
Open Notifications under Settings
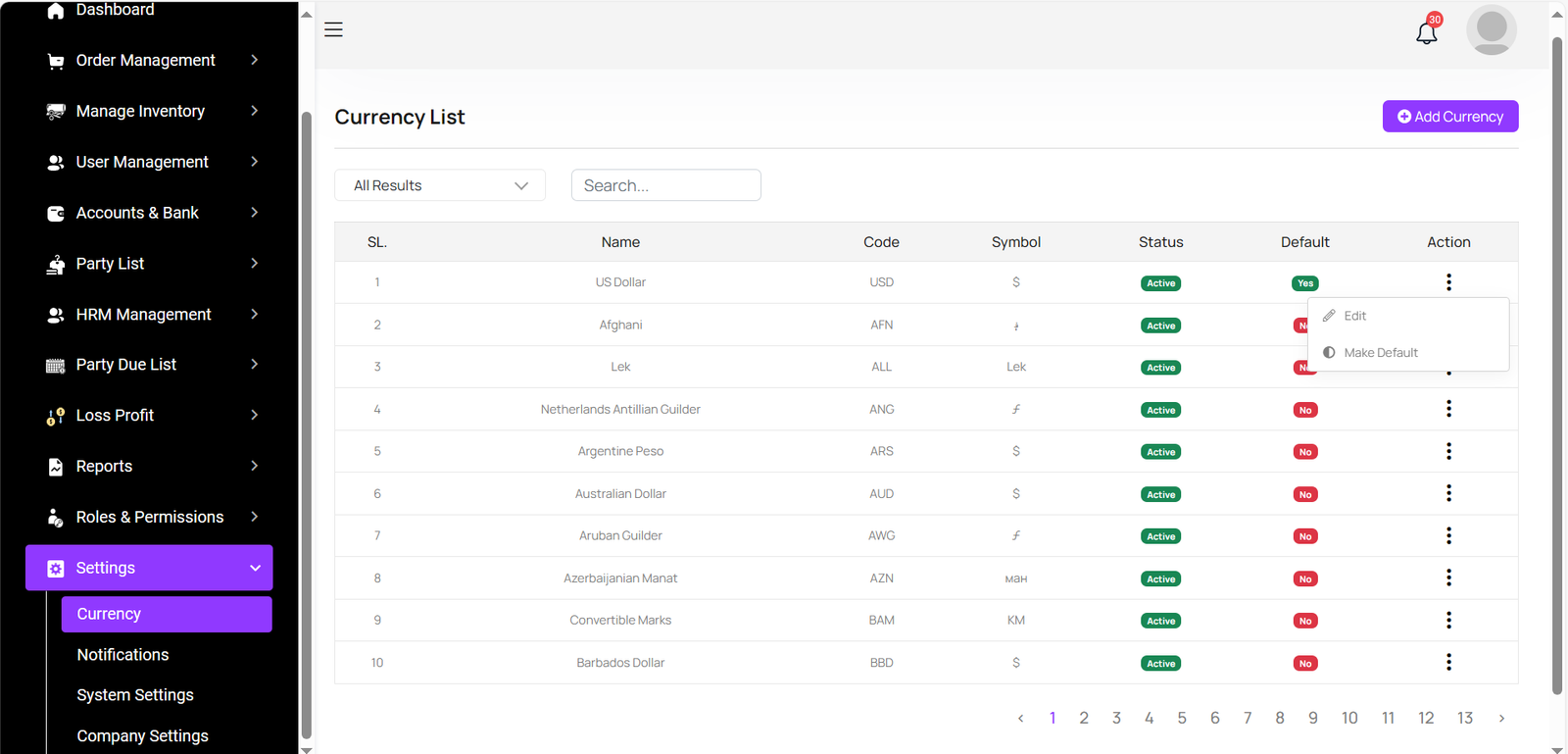[x=122, y=655]
